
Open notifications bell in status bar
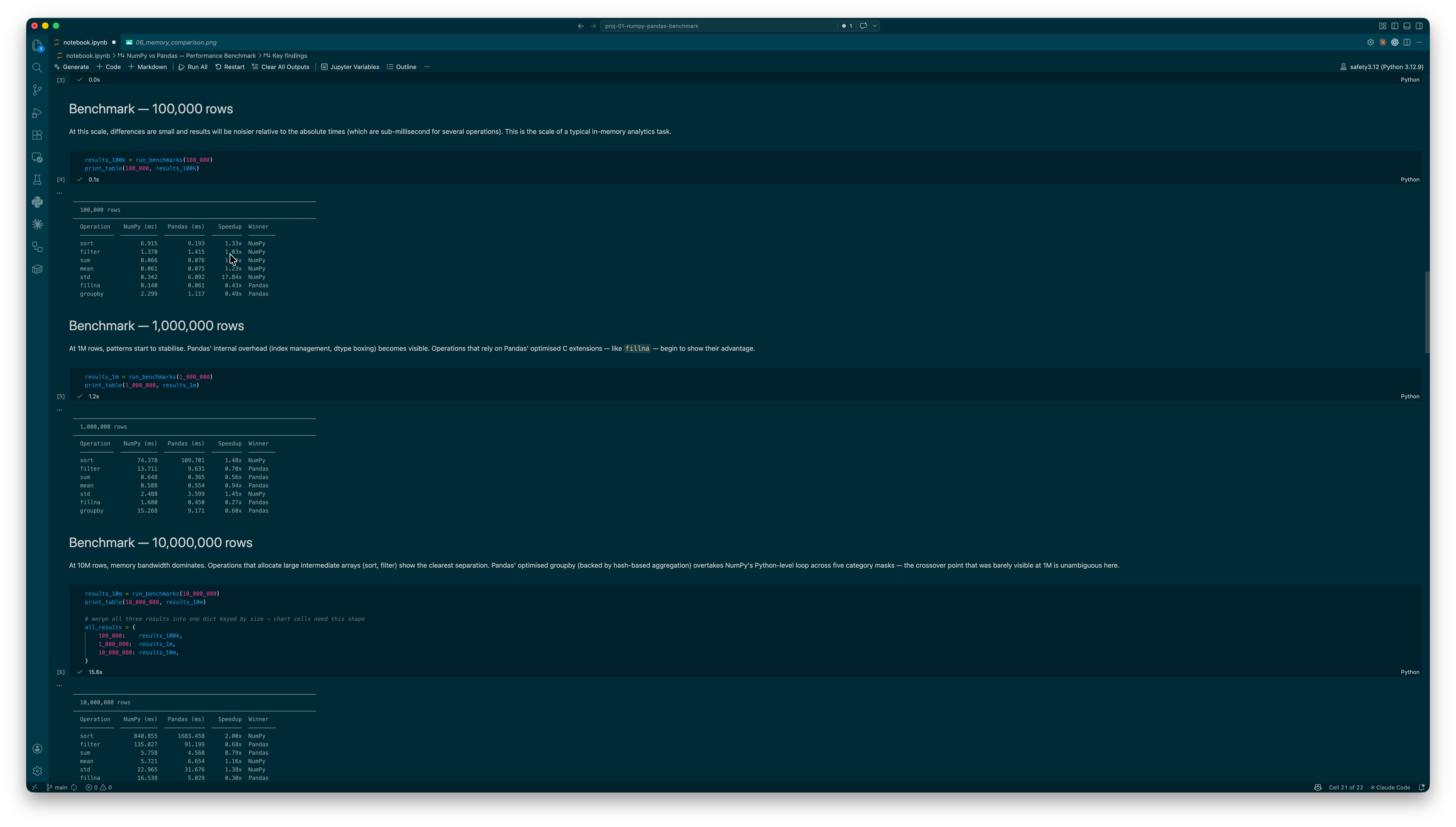(1421, 787)
